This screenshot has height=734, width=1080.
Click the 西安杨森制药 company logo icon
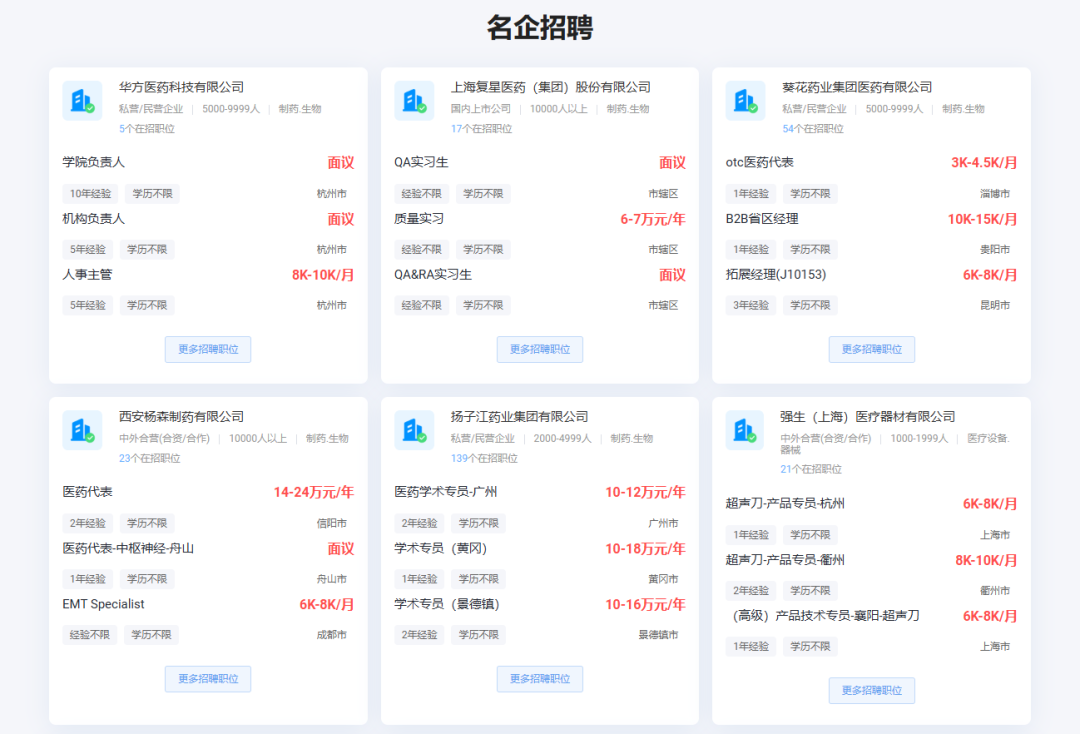tap(82, 430)
